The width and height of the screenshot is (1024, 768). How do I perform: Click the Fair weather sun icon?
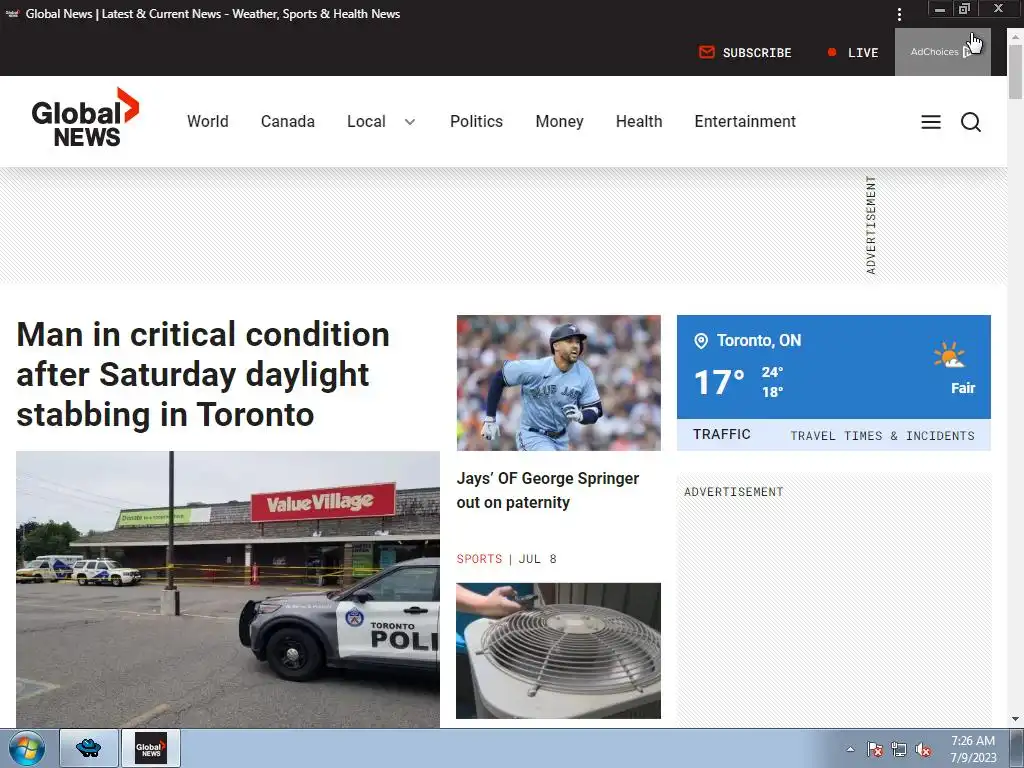950,356
